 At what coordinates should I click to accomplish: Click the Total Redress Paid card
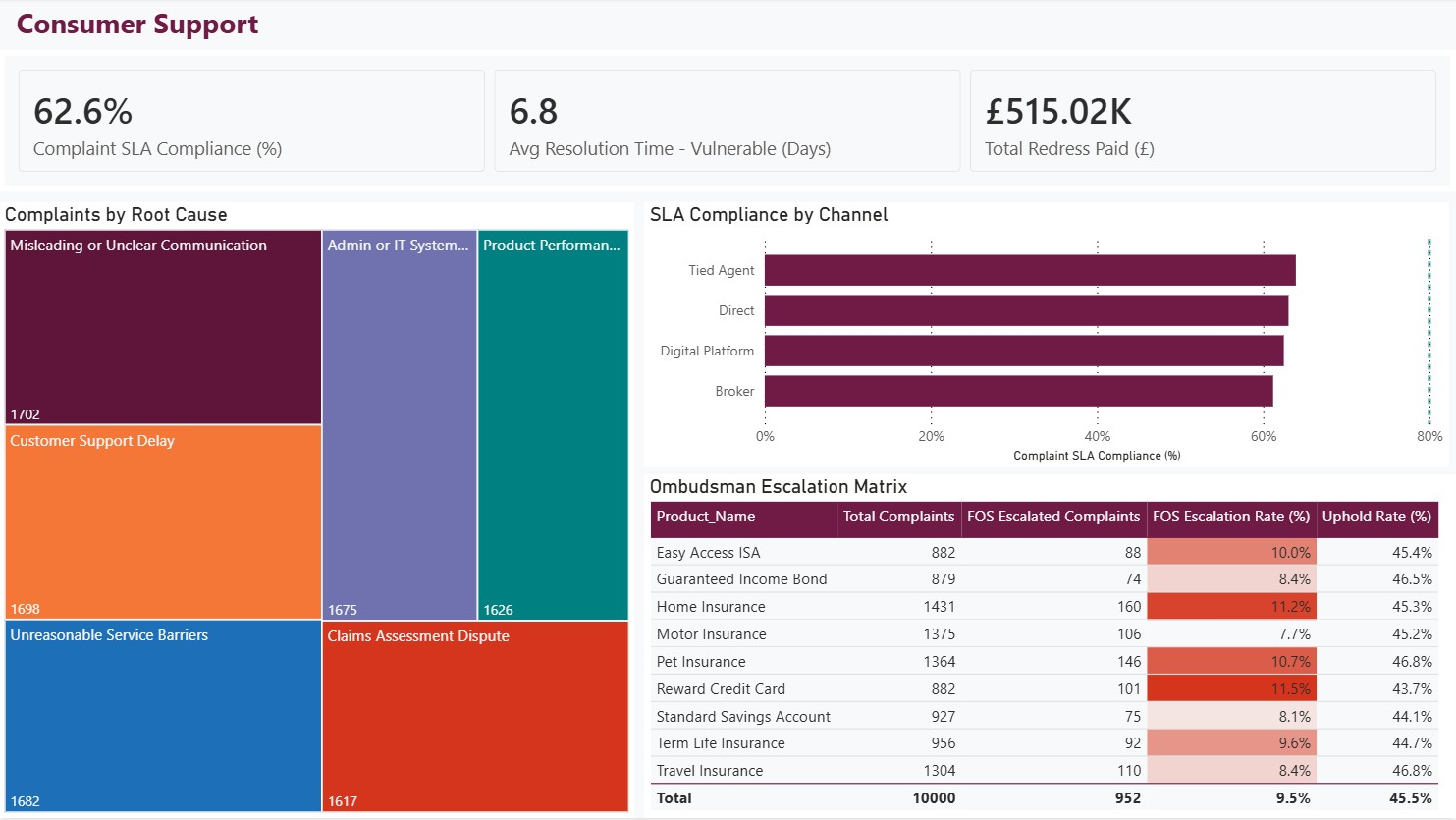tap(1203, 121)
